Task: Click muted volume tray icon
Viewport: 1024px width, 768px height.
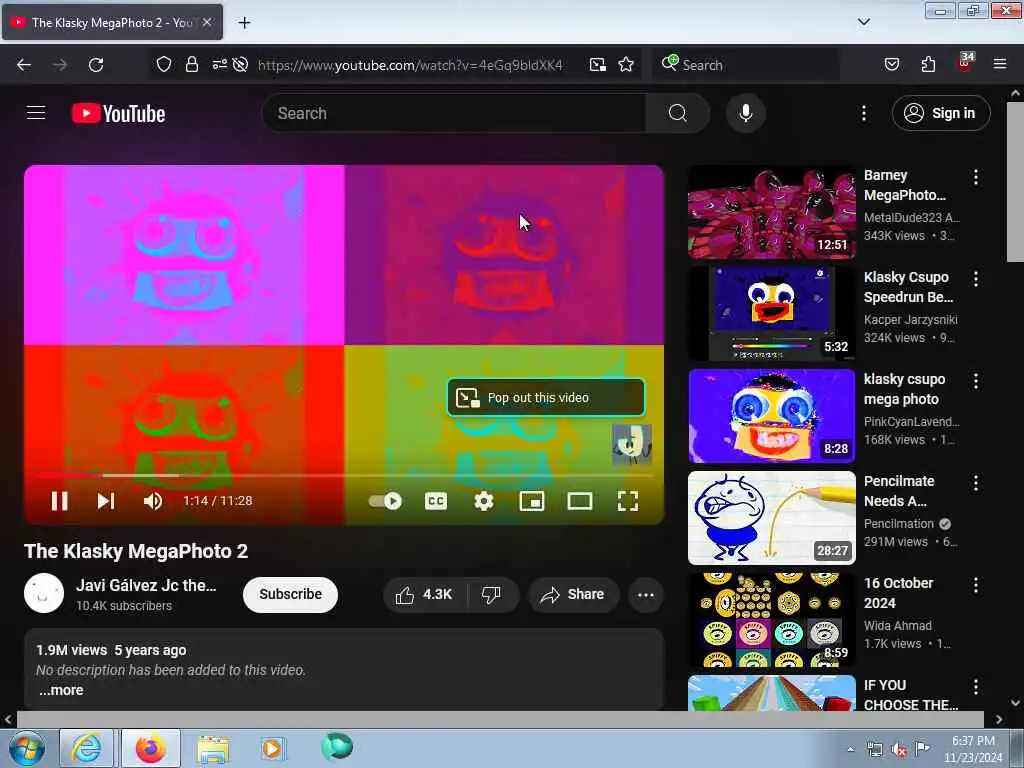Action: click(x=899, y=750)
